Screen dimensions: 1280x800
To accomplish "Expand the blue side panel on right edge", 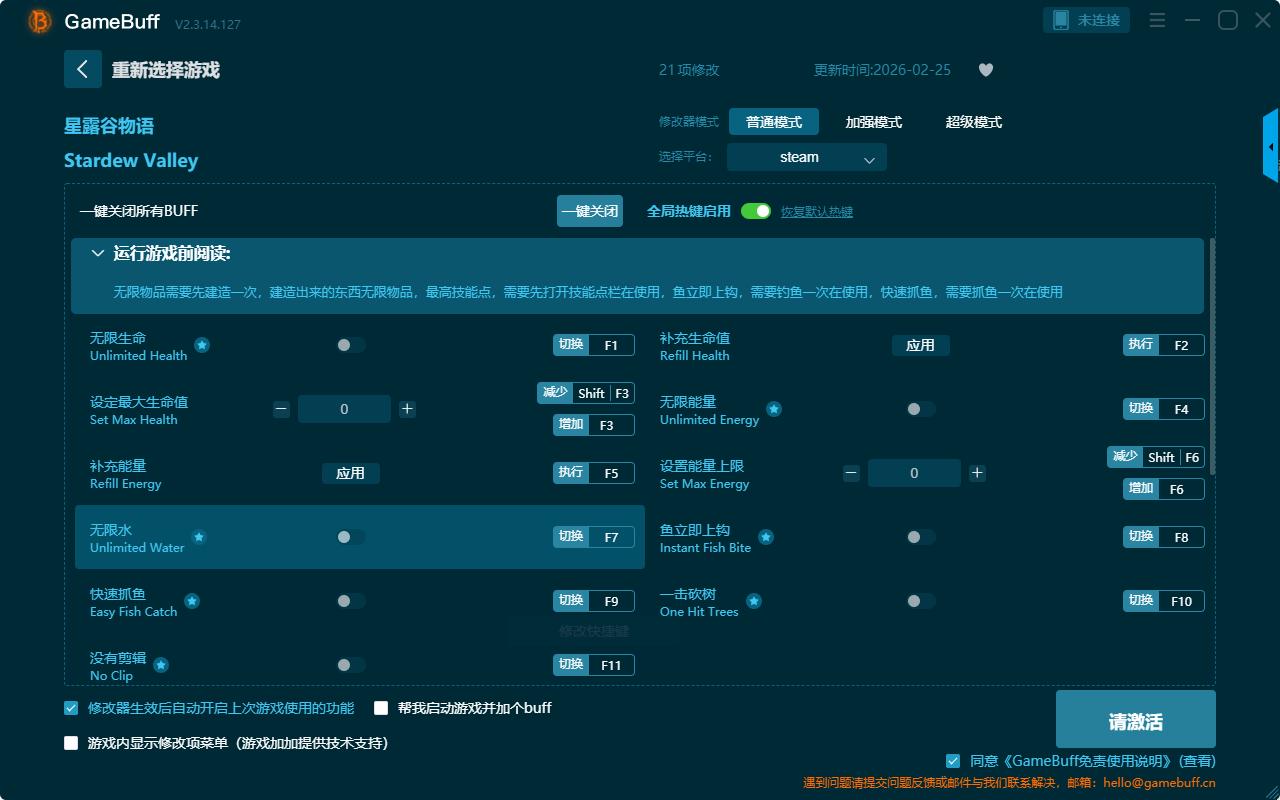I will pyautogui.click(x=1271, y=146).
